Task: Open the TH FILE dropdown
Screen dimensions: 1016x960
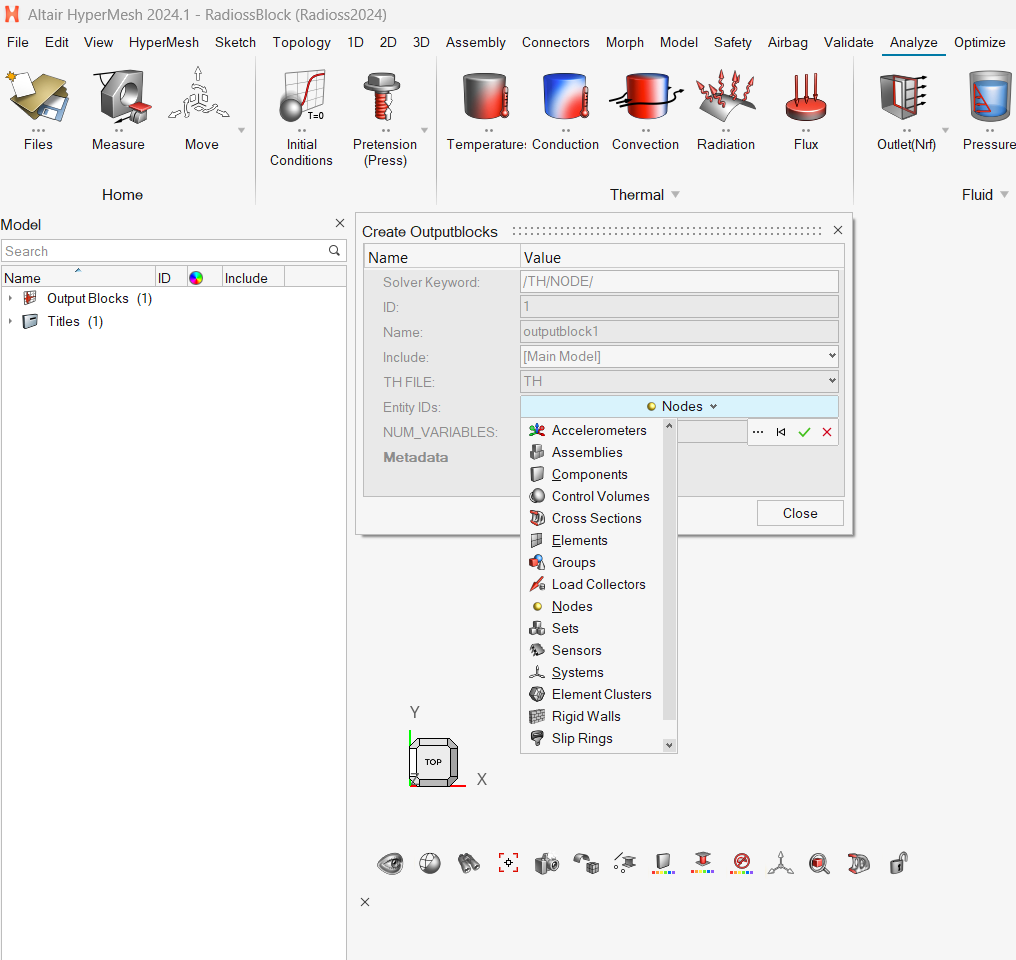Action: tap(679, 381)
